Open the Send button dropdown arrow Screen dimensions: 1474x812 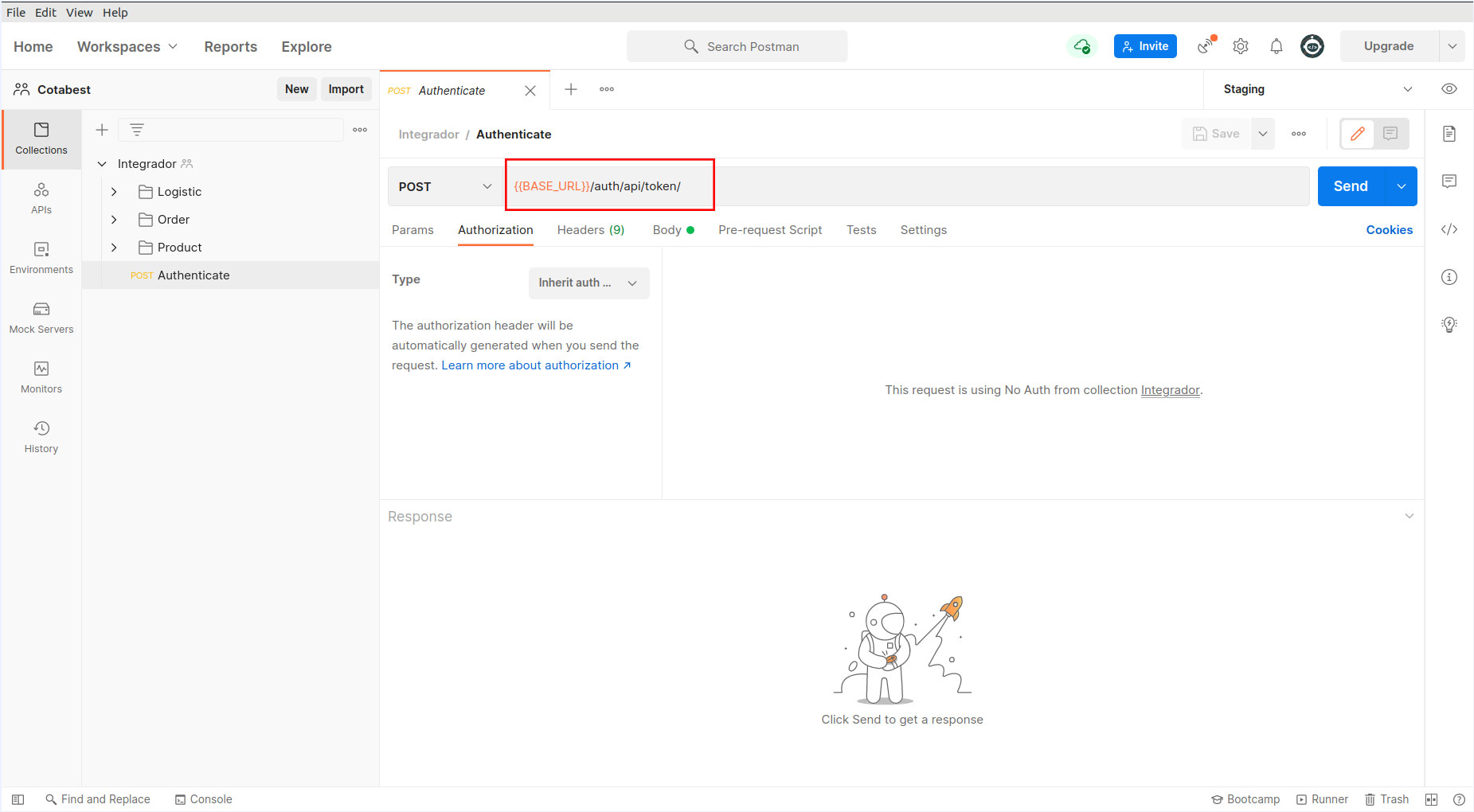click(x=1402, y=186)
